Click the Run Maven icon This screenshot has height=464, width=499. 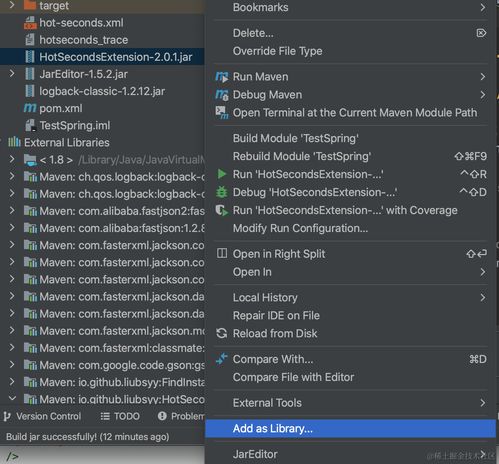222,77
